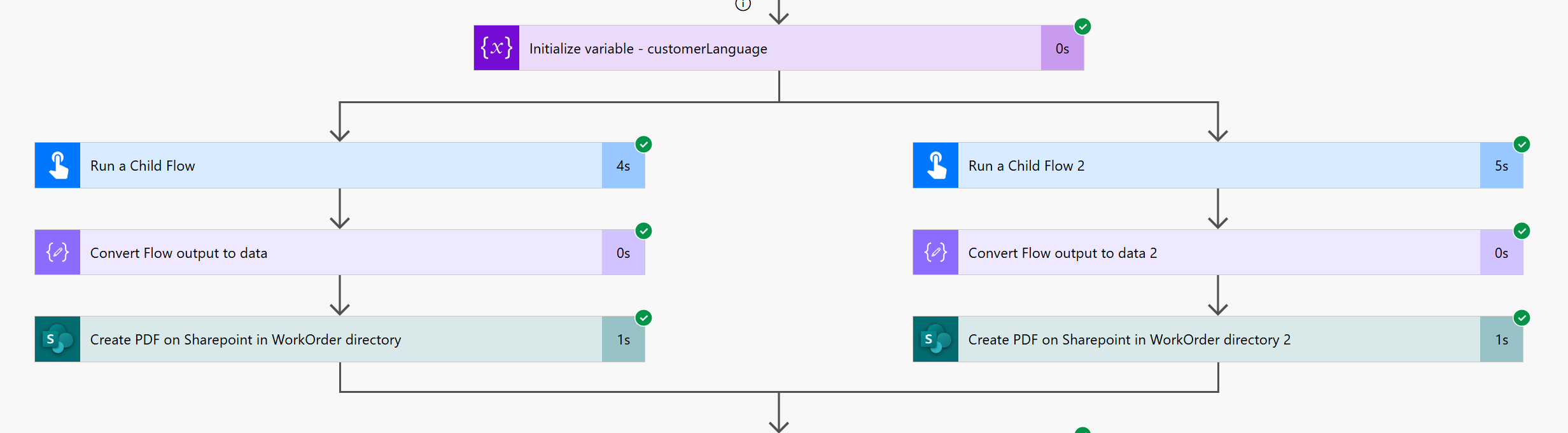Click the Convert Flow output to data compose icon
The image size is (1568, 433).
coord(57,252)
